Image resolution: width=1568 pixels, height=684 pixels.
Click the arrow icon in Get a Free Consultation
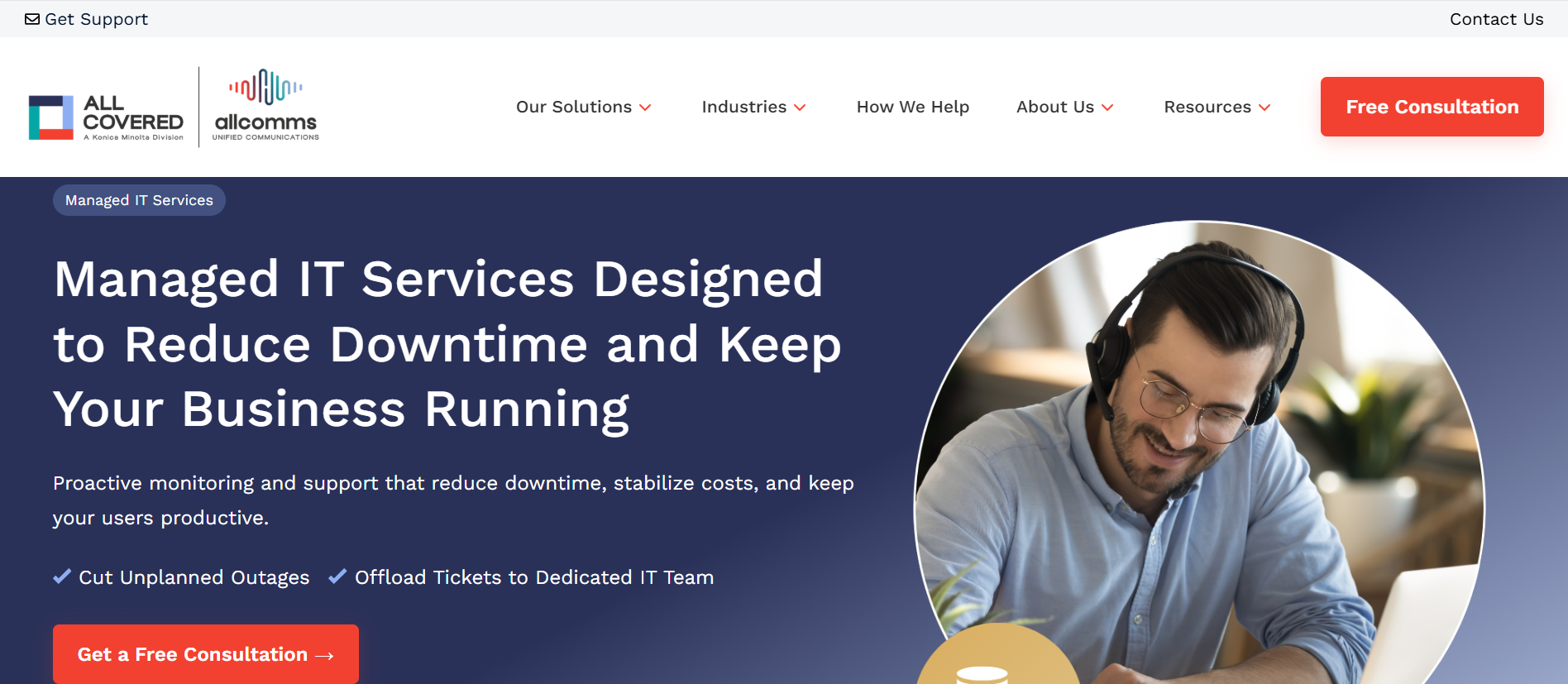tap(325, 655)
